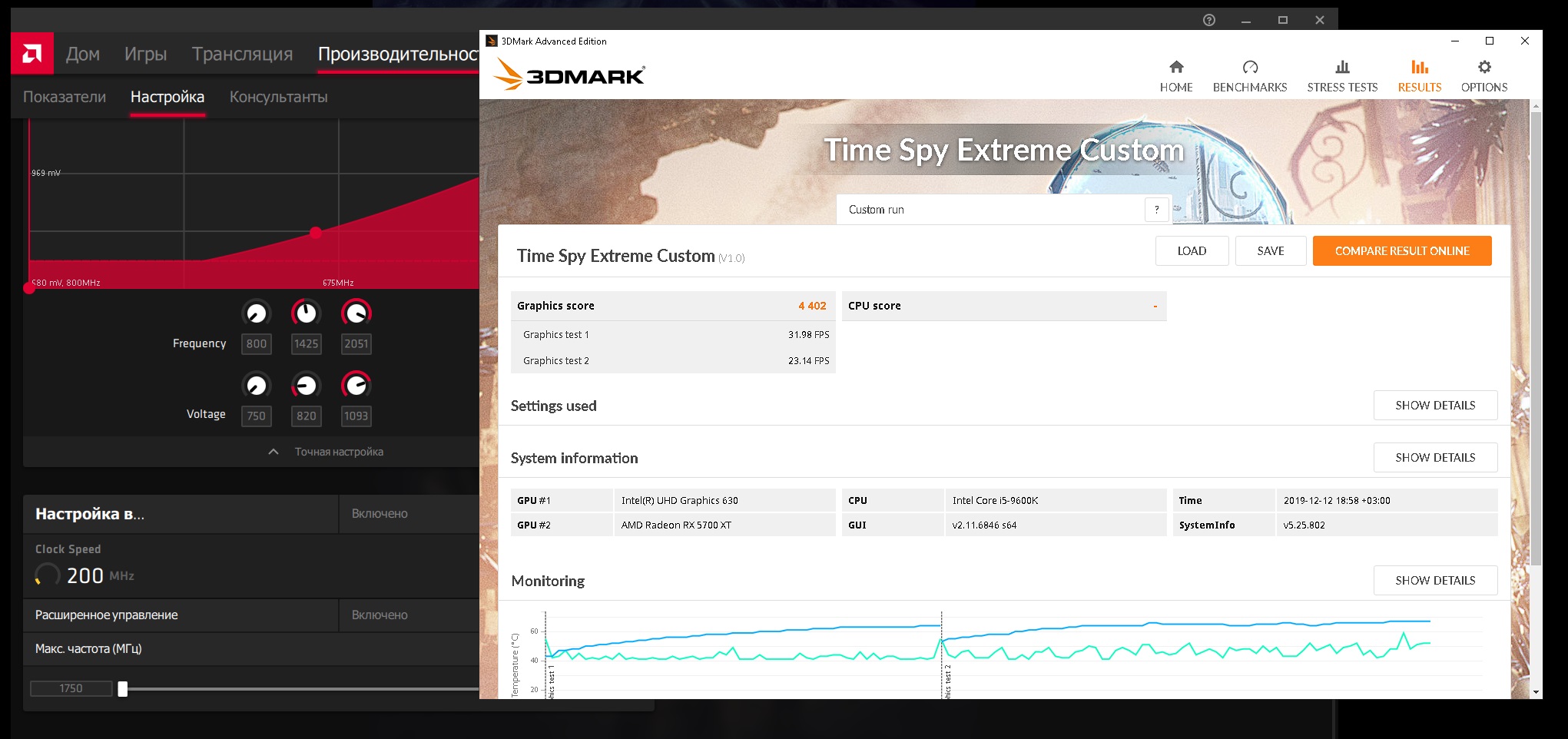
Task: Click the 1093 voltage input field
Action: coord(356,416)
